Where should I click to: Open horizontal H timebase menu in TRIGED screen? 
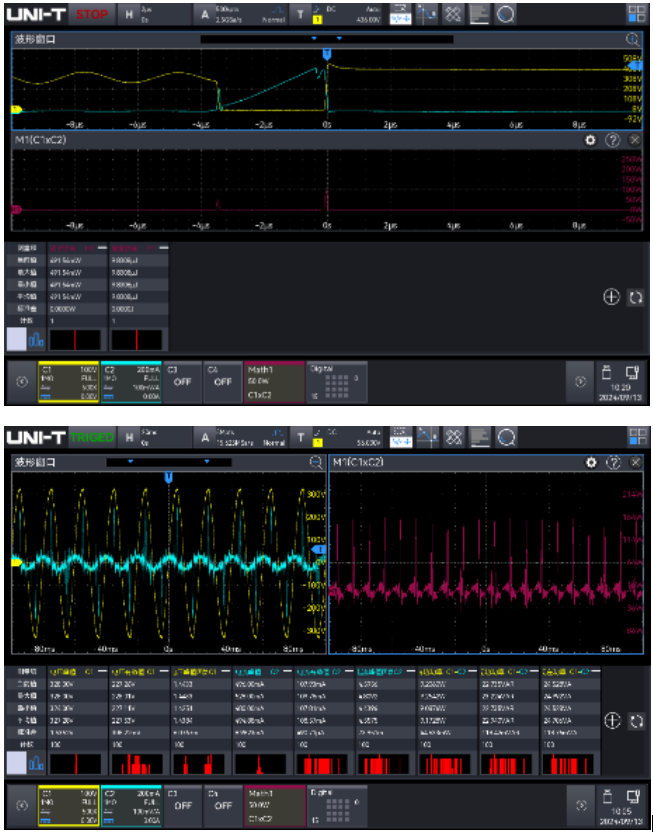pyautogui.click(x=130, y=437)
